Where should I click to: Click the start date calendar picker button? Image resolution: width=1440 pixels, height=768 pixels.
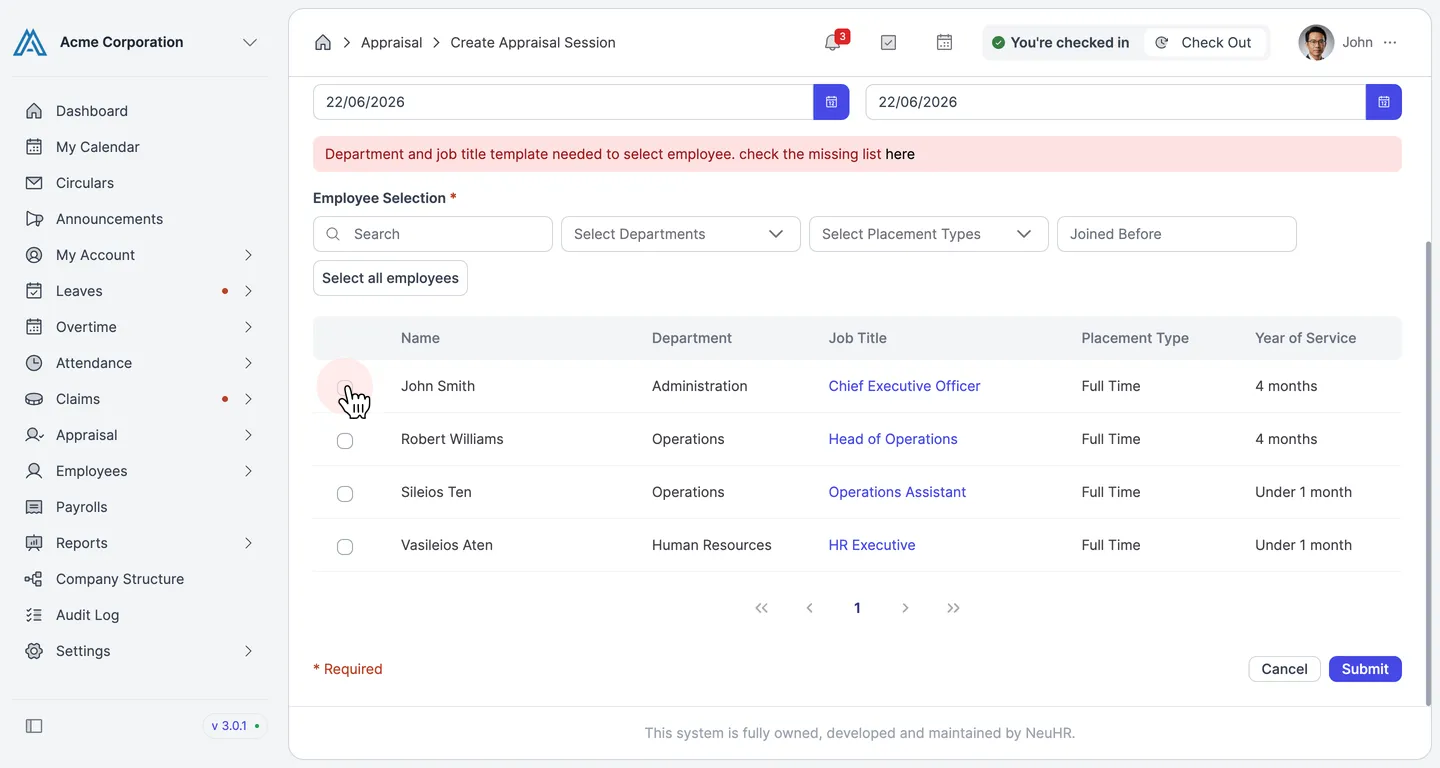click(831, 102)
